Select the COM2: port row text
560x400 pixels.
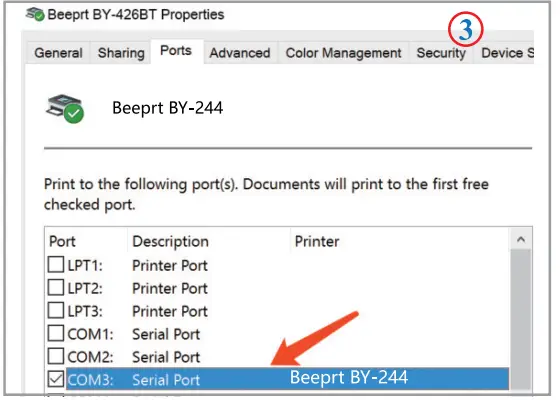click(x=90, y=357)
